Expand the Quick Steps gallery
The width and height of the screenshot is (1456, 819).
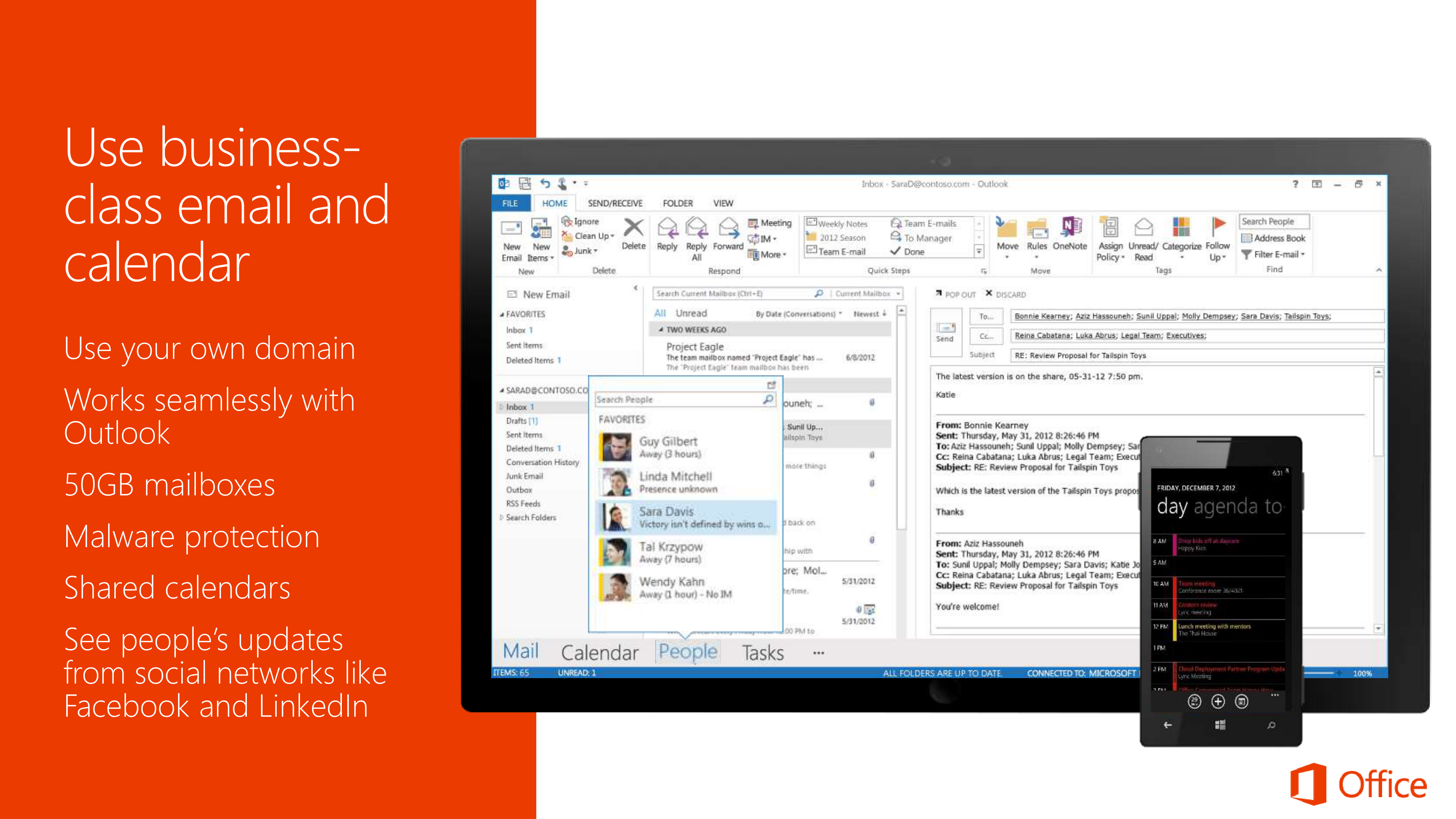(x=979, y=252)
